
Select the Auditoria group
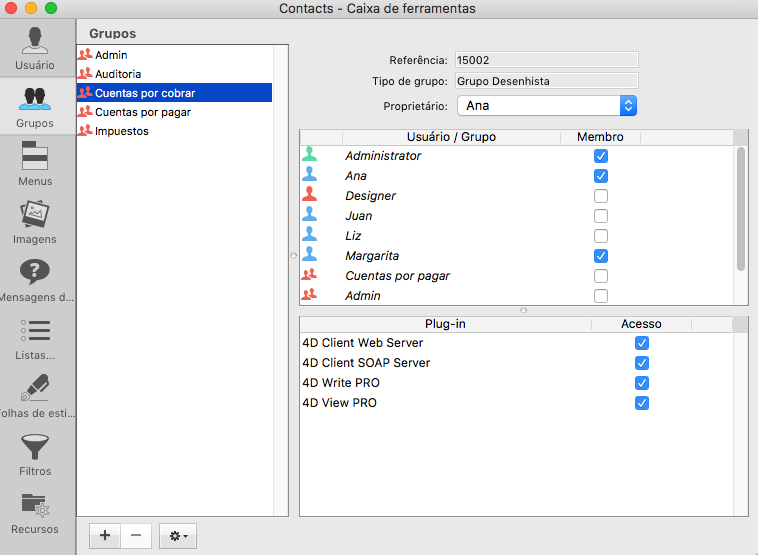tap(175, 74)
